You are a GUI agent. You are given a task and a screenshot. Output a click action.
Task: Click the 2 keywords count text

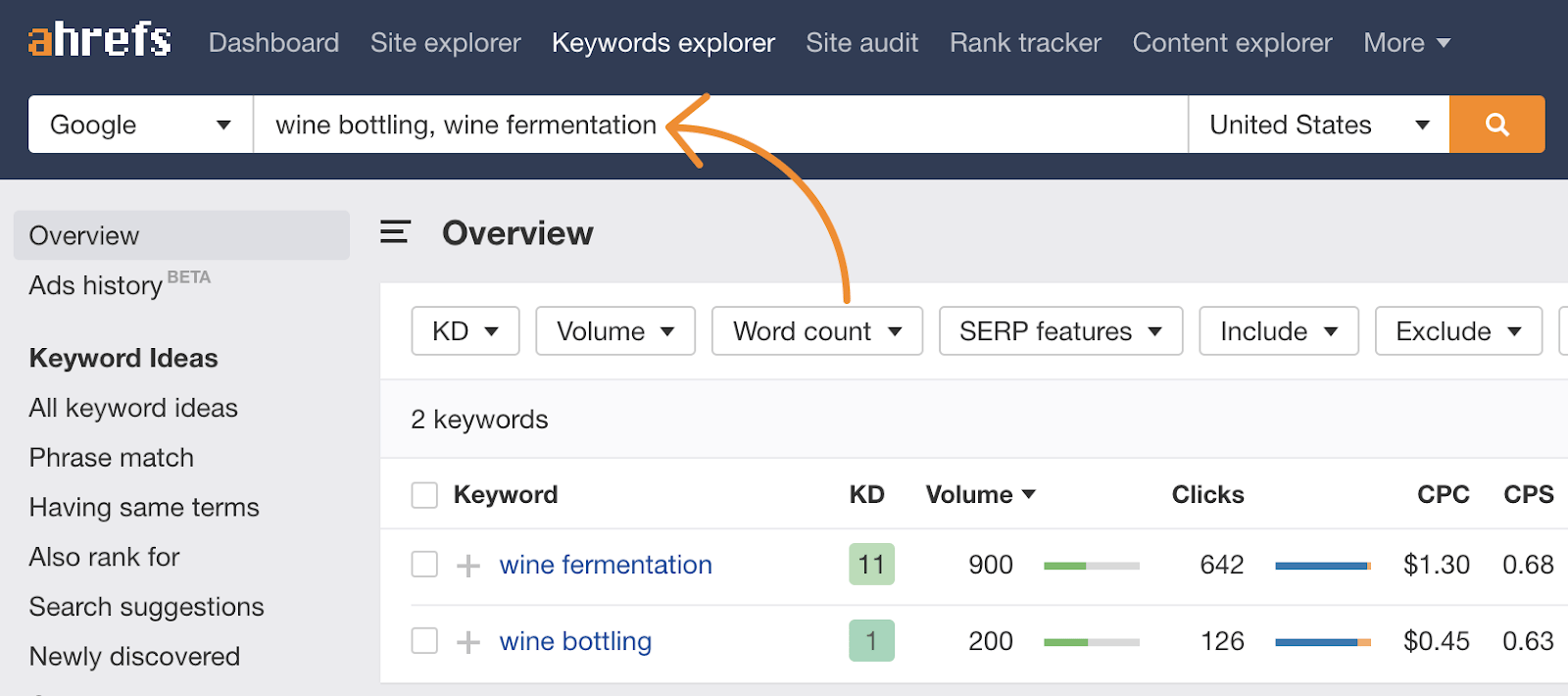(x=479, y=420)
